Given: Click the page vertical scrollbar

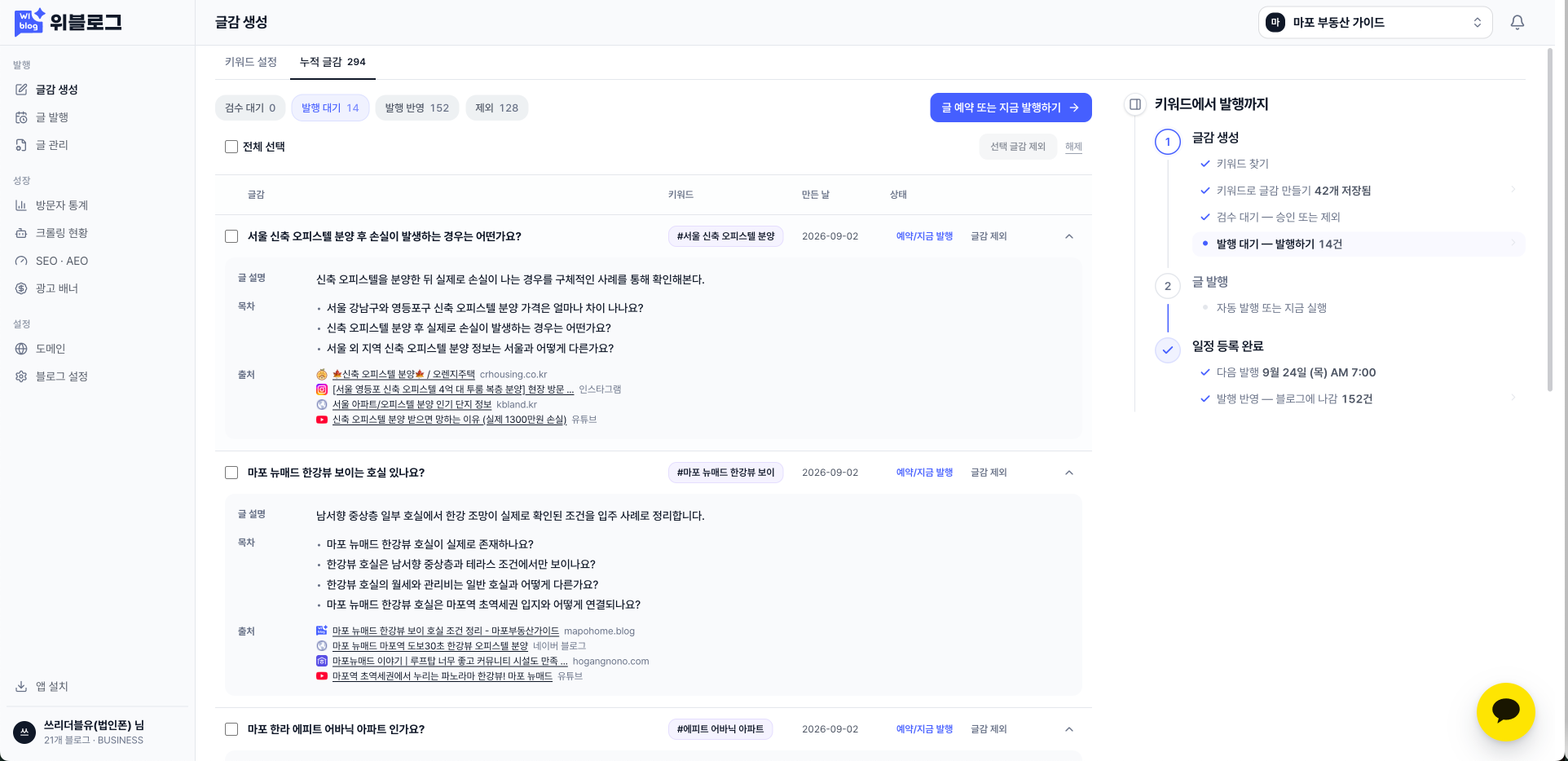Looking at the screenshot, I should click(1550, 220).
